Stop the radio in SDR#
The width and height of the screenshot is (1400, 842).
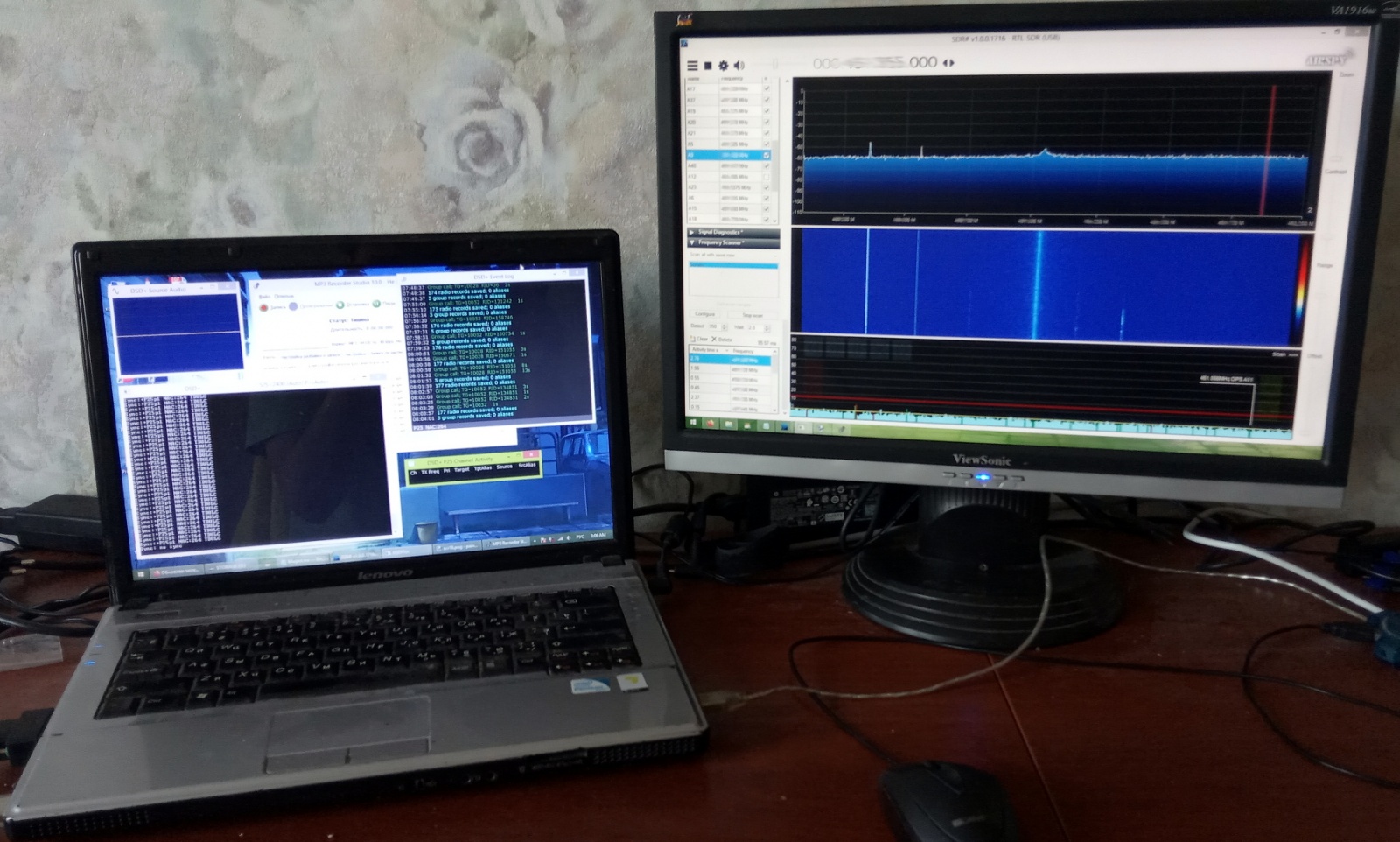(708, 66)
